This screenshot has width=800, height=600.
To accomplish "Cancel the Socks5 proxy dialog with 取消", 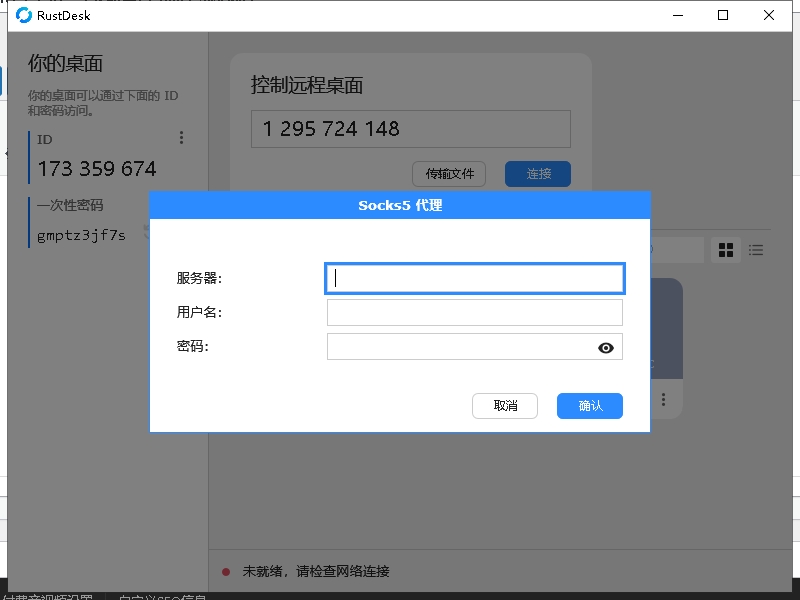I will pos(505,406).
